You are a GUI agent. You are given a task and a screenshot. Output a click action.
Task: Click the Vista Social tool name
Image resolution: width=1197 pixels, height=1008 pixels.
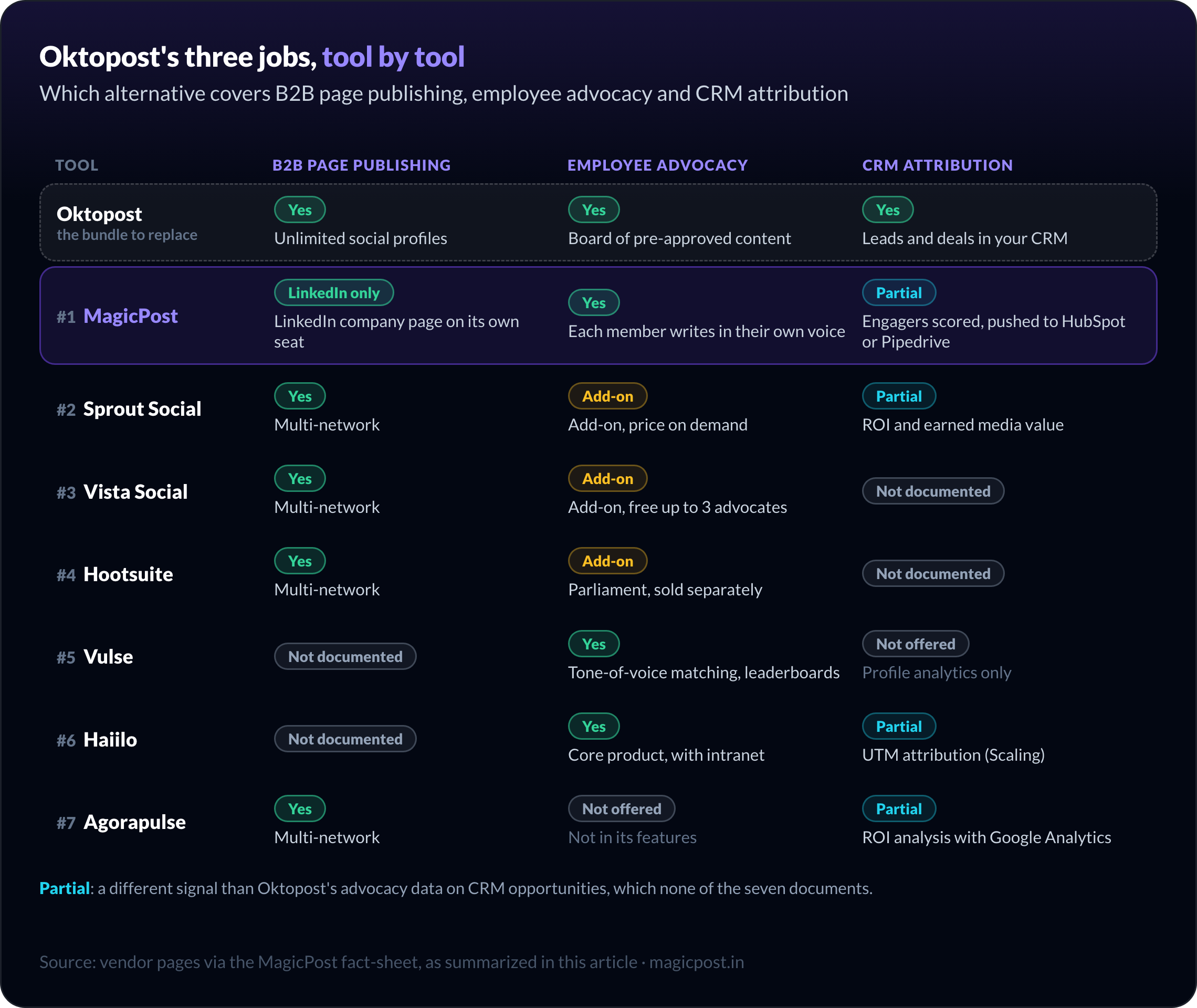point(135,492)
